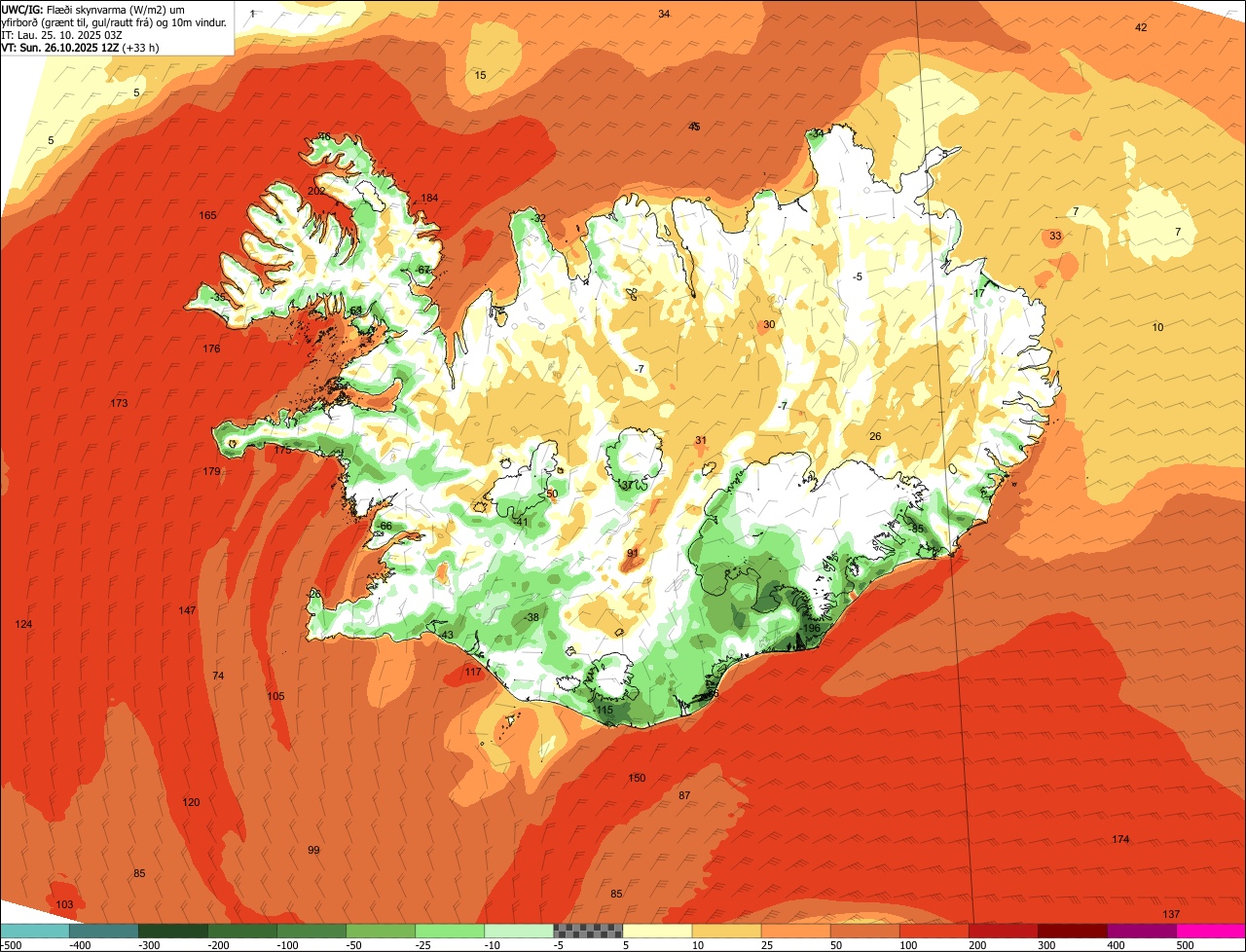This screenshot has width=1246, height=952.
Task: Click the light green swatch between -25 and -10
Action: (450, 931)
